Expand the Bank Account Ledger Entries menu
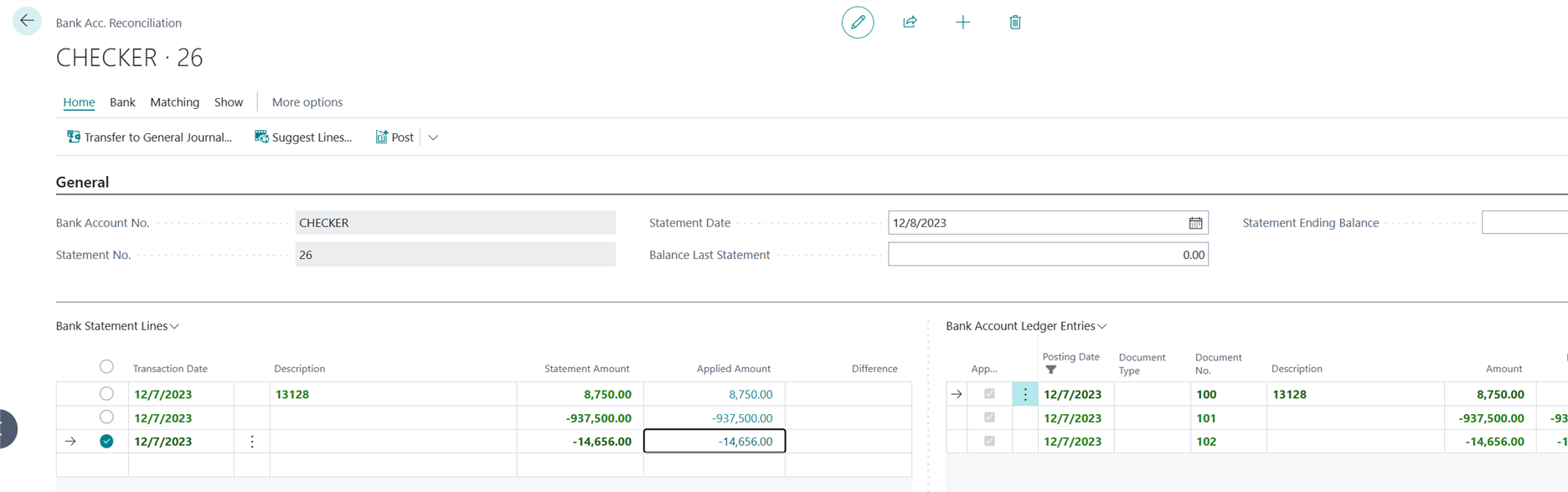Screen dimensions: 1568x492 click(1026, 326)
